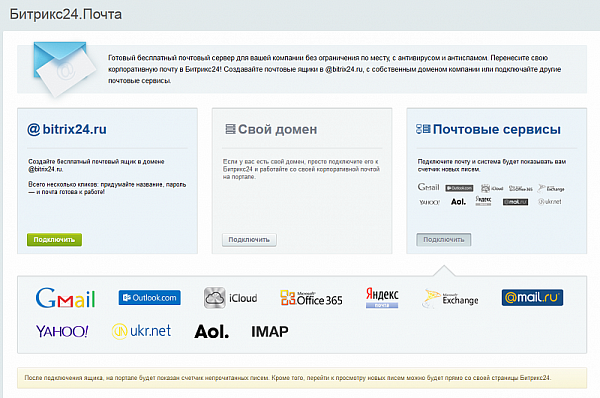
Task: Pick the iCloud service logo
Action: point(230,298)
